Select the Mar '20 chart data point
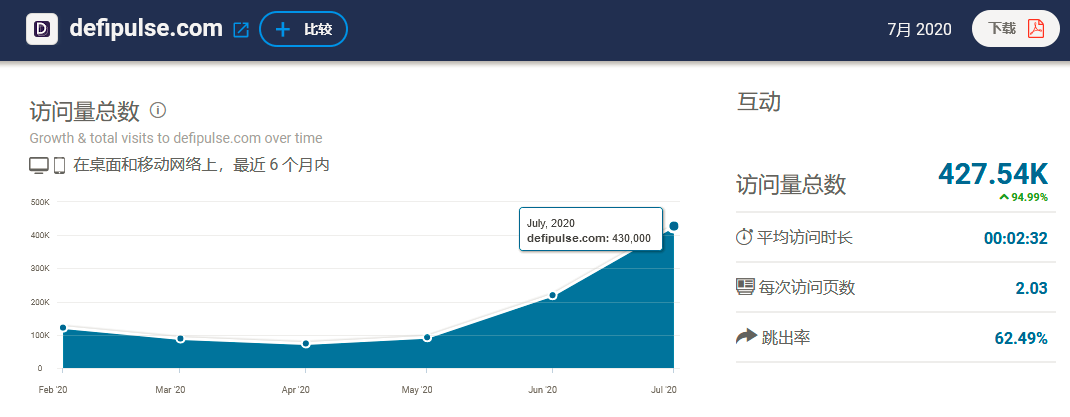The image size is (1070, 417). [x=180, y=339]
